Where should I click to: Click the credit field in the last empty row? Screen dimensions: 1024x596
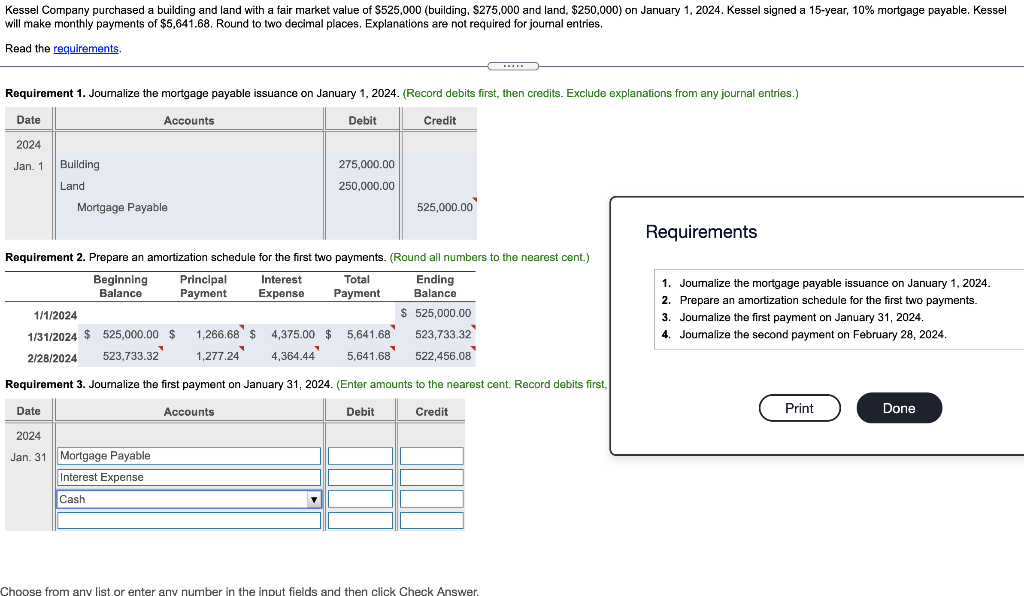pos(432,520)
